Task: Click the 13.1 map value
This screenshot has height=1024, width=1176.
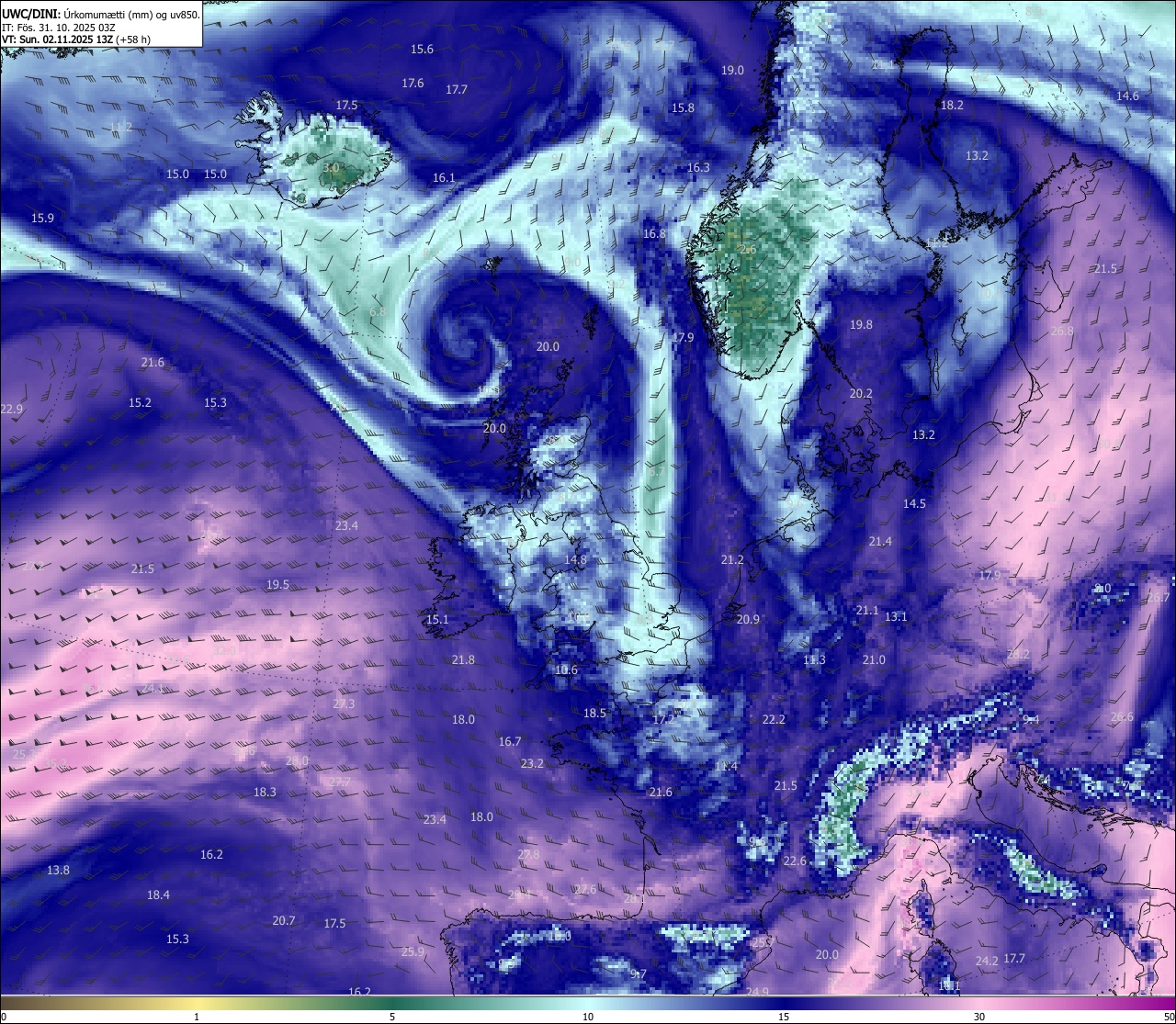Action: pyautogui.click(x=896, y=617)
